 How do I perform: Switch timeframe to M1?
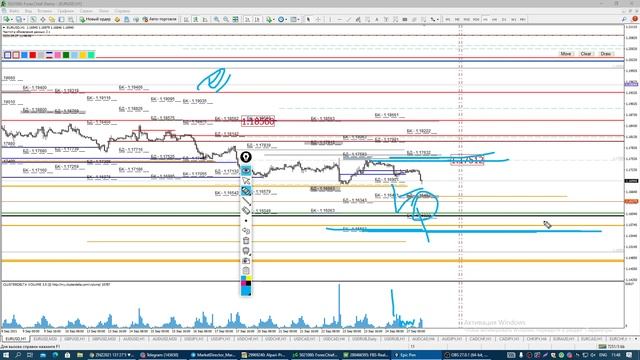pos(448,19)
